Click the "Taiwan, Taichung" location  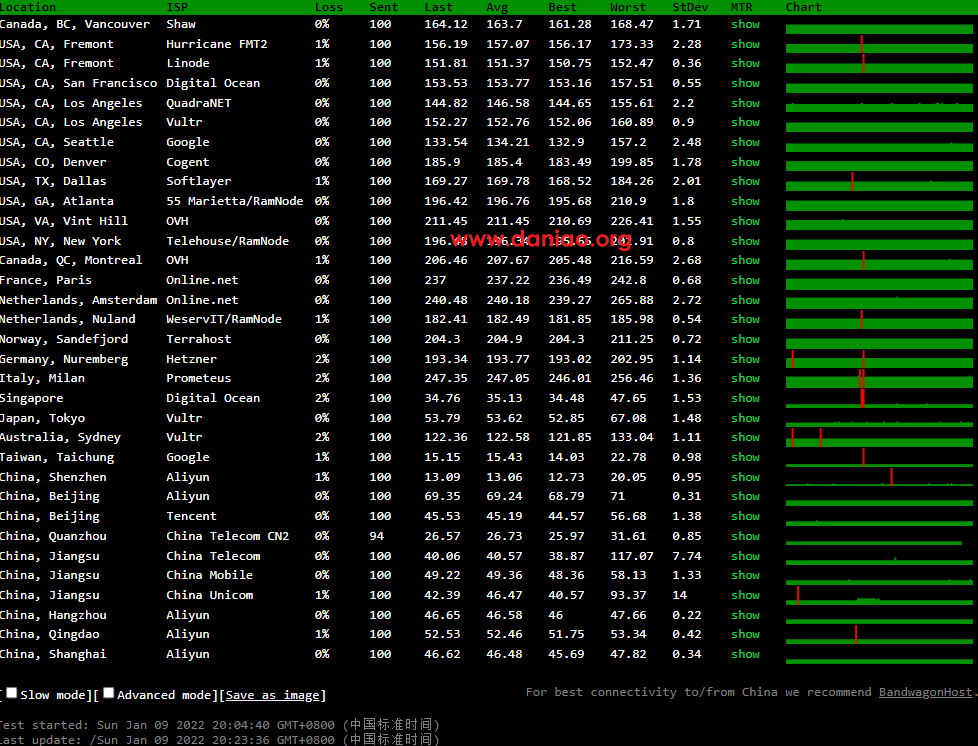point(57,457)
